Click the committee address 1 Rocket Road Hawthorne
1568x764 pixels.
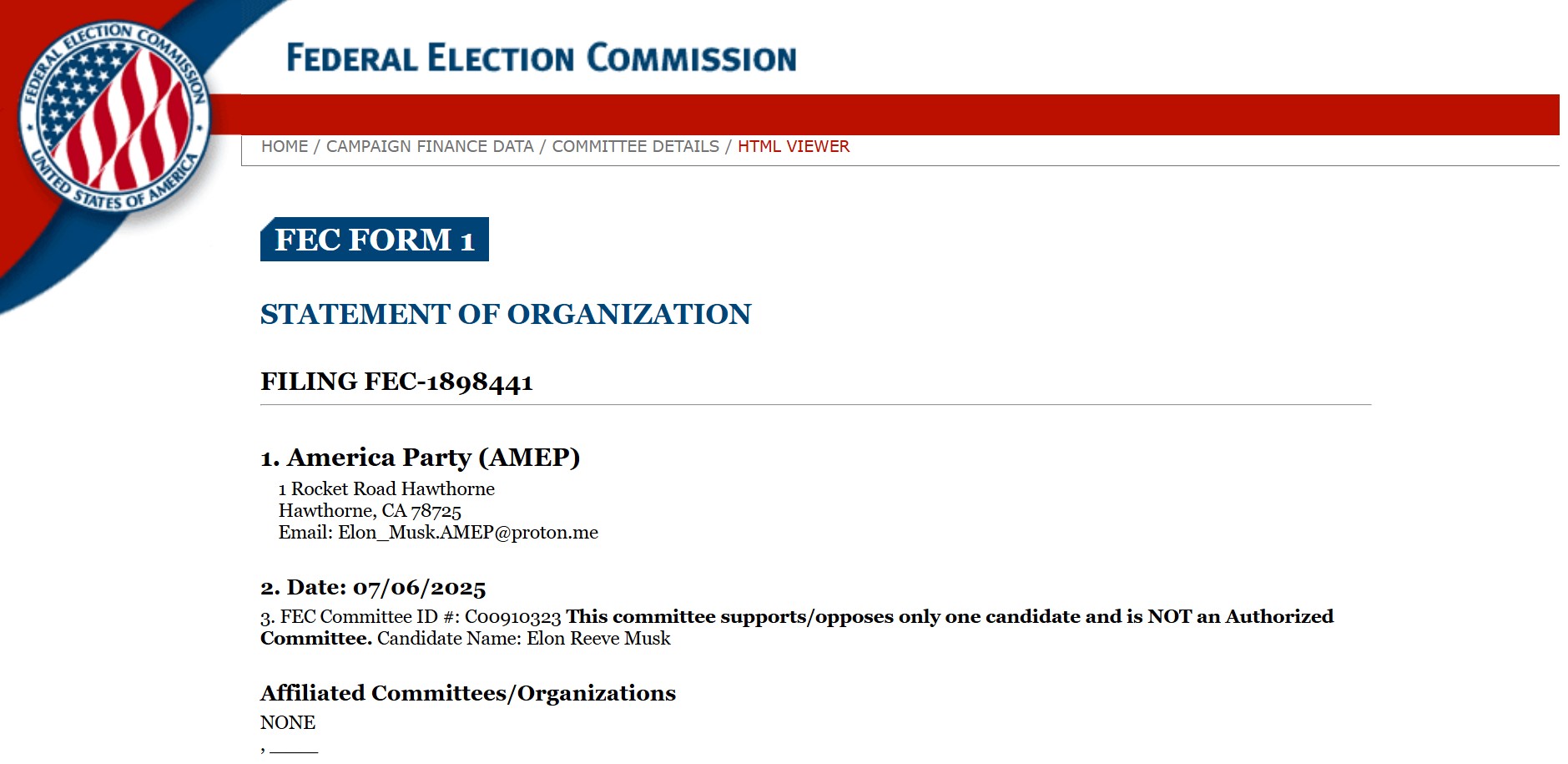[x=387, y=490]
